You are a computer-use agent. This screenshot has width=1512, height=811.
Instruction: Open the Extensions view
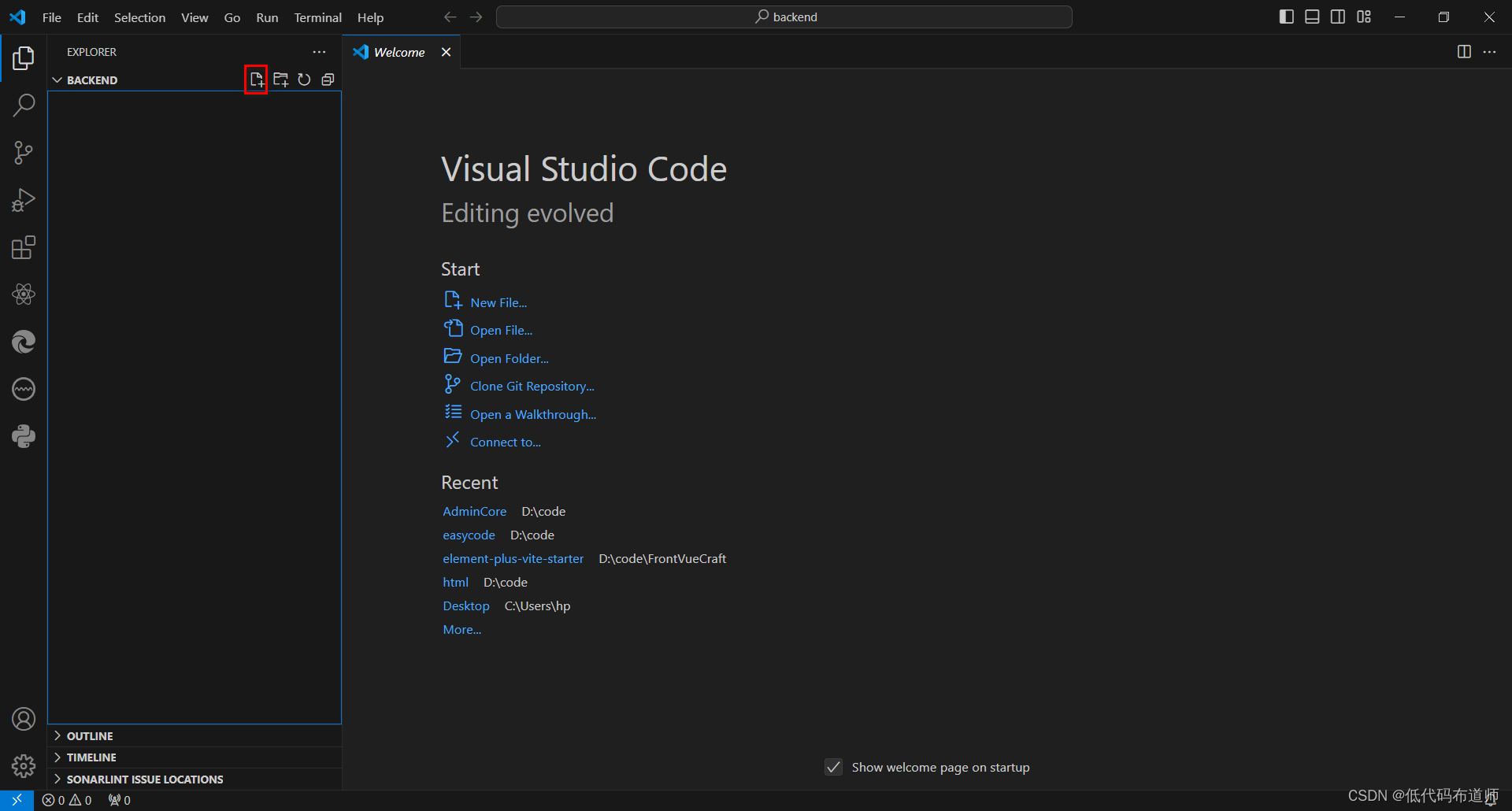click(24, 247)
